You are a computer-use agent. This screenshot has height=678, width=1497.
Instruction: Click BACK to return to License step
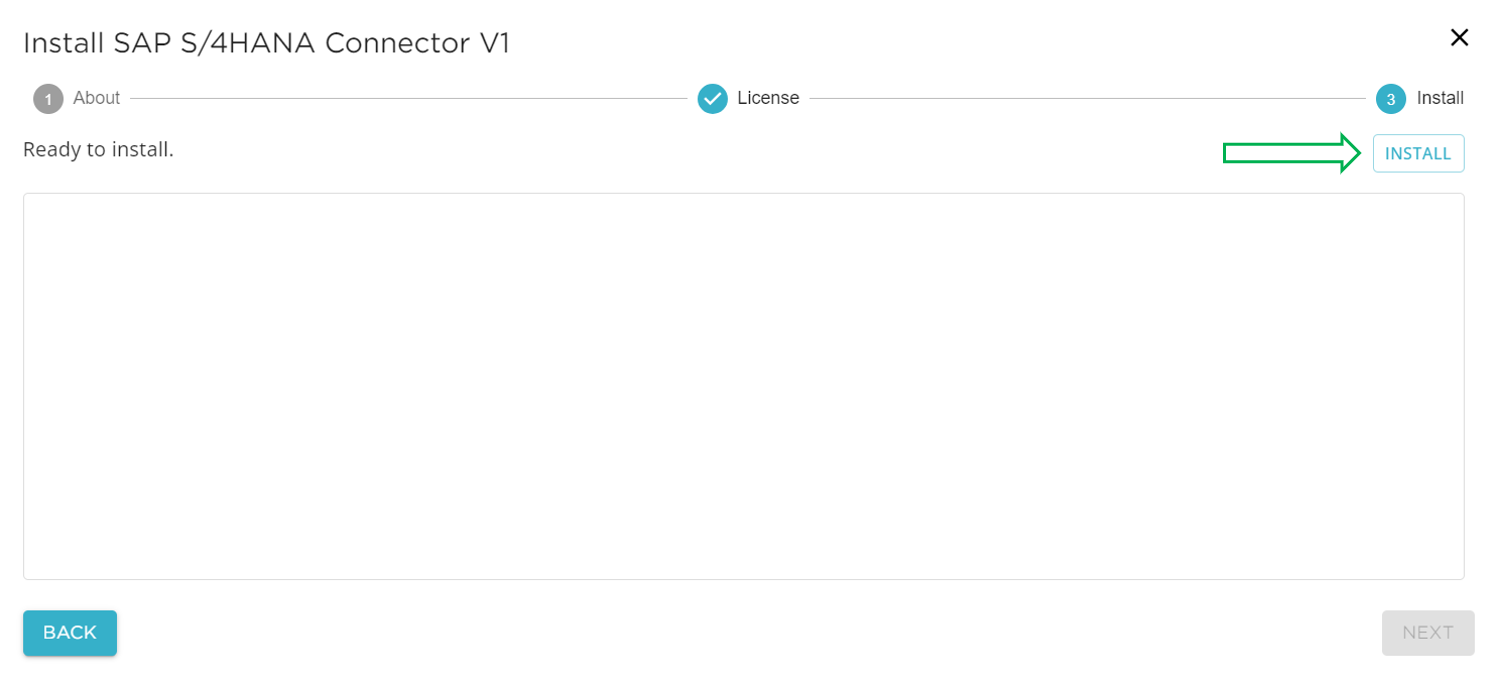(x=69, y=632)
